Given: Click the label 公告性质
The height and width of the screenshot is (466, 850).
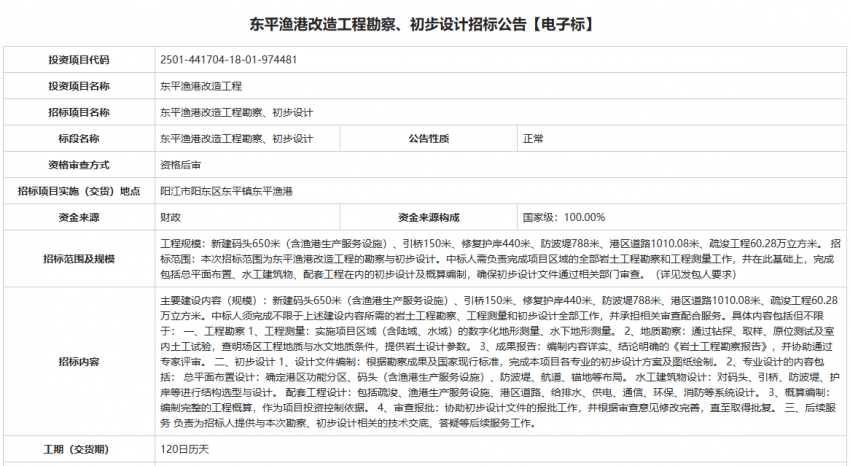Looking at the screenshot, I should click(429, 139).
